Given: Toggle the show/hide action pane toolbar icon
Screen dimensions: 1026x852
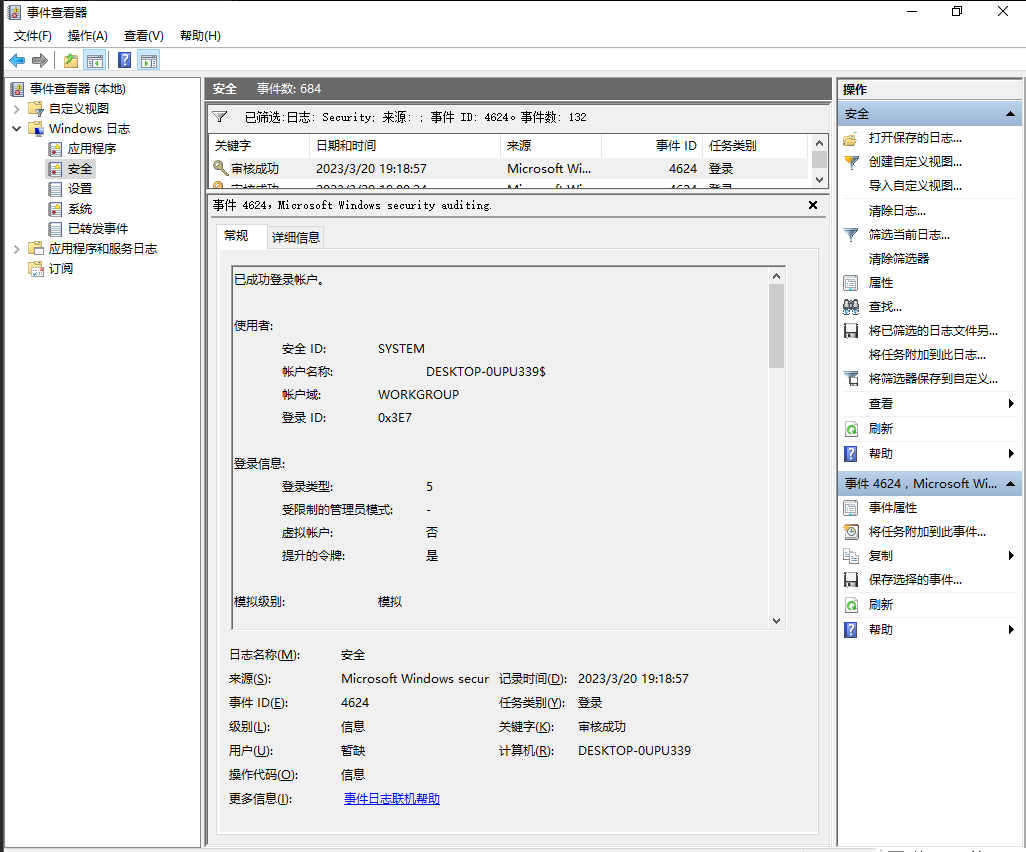Looking at the screenshot, I should tap(149, 61).
